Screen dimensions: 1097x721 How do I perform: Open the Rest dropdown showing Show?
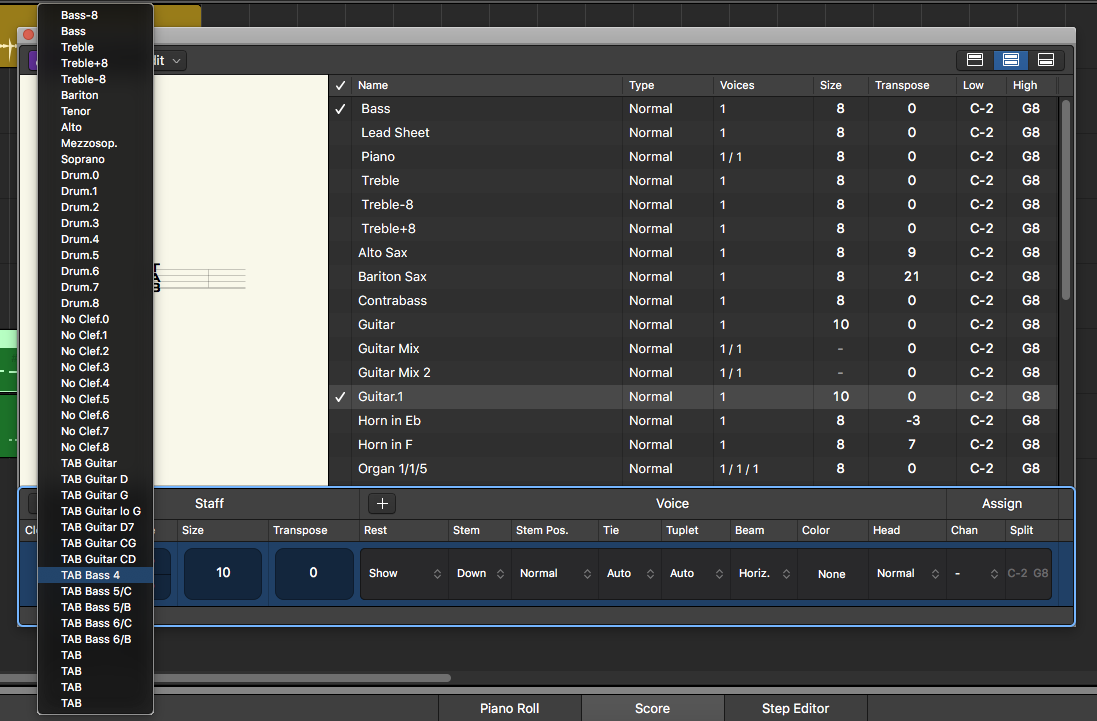tap(403, 574)
